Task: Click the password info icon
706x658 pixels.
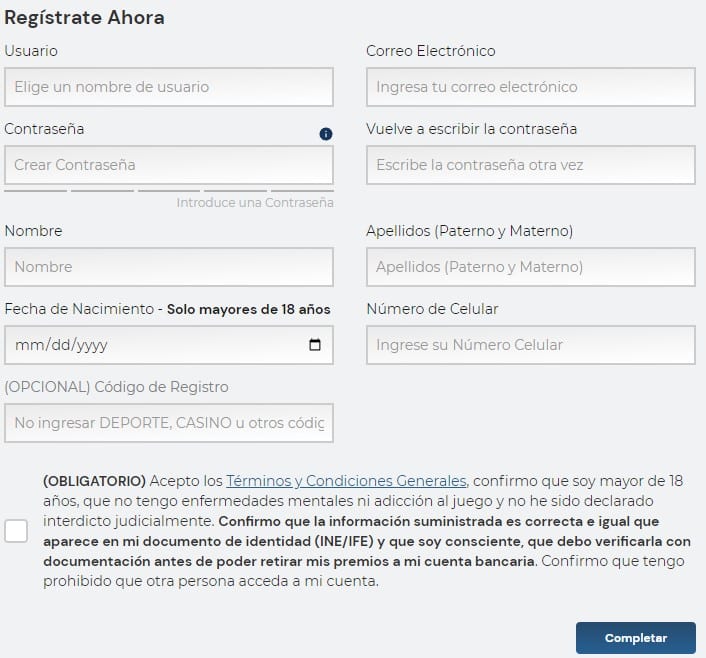Action: click(326, 134)
